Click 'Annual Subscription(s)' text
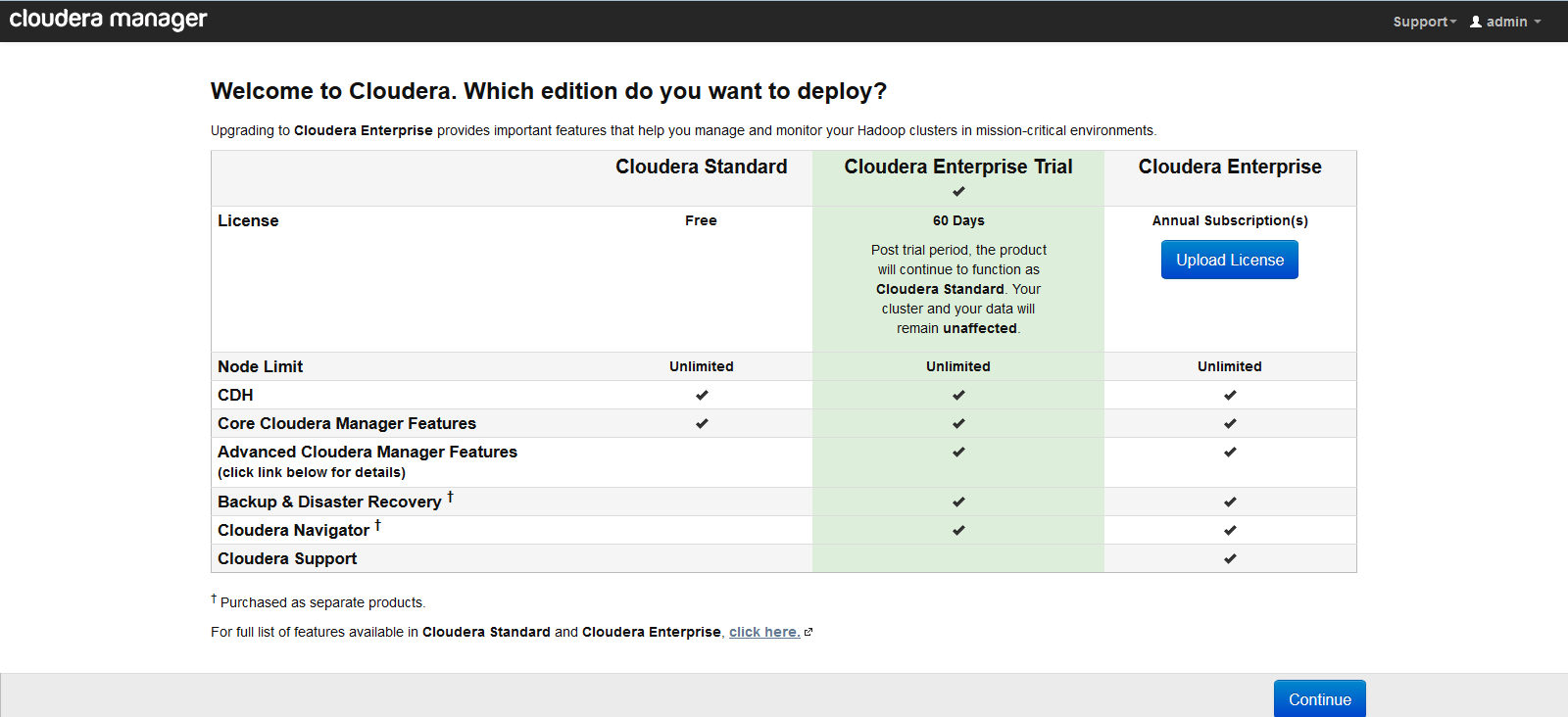 1230,220
